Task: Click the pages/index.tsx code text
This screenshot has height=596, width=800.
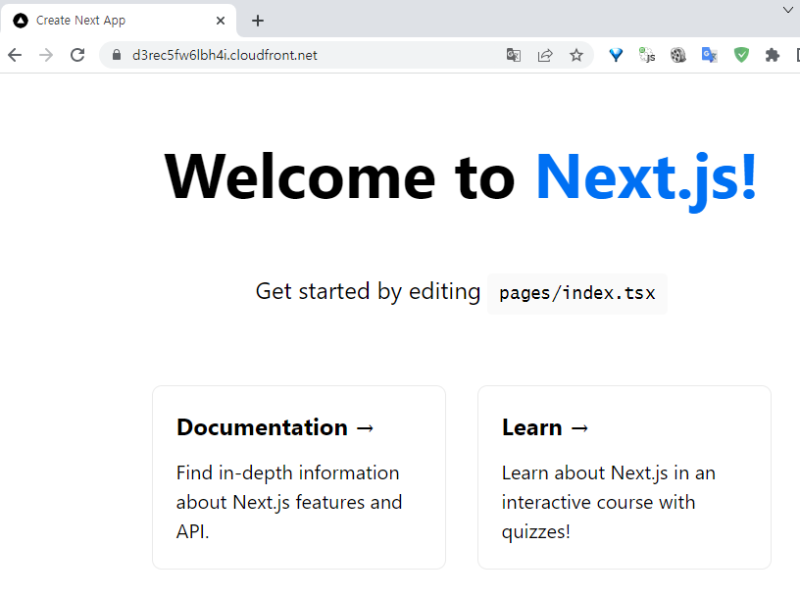Action: (x=577, y=293)
